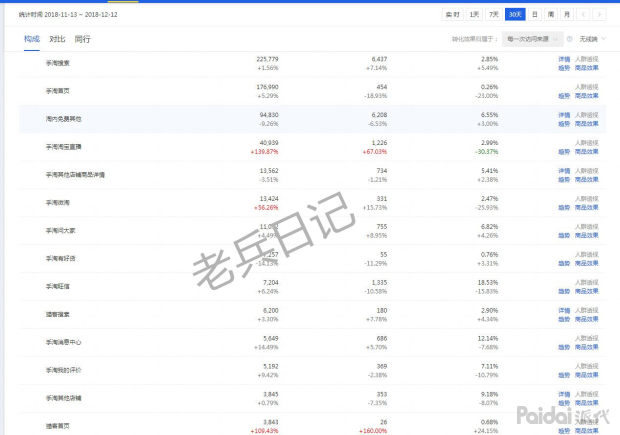Select the 7天 time range button
This screenshot has width=620, height=435.
click(x=494, y=15)
